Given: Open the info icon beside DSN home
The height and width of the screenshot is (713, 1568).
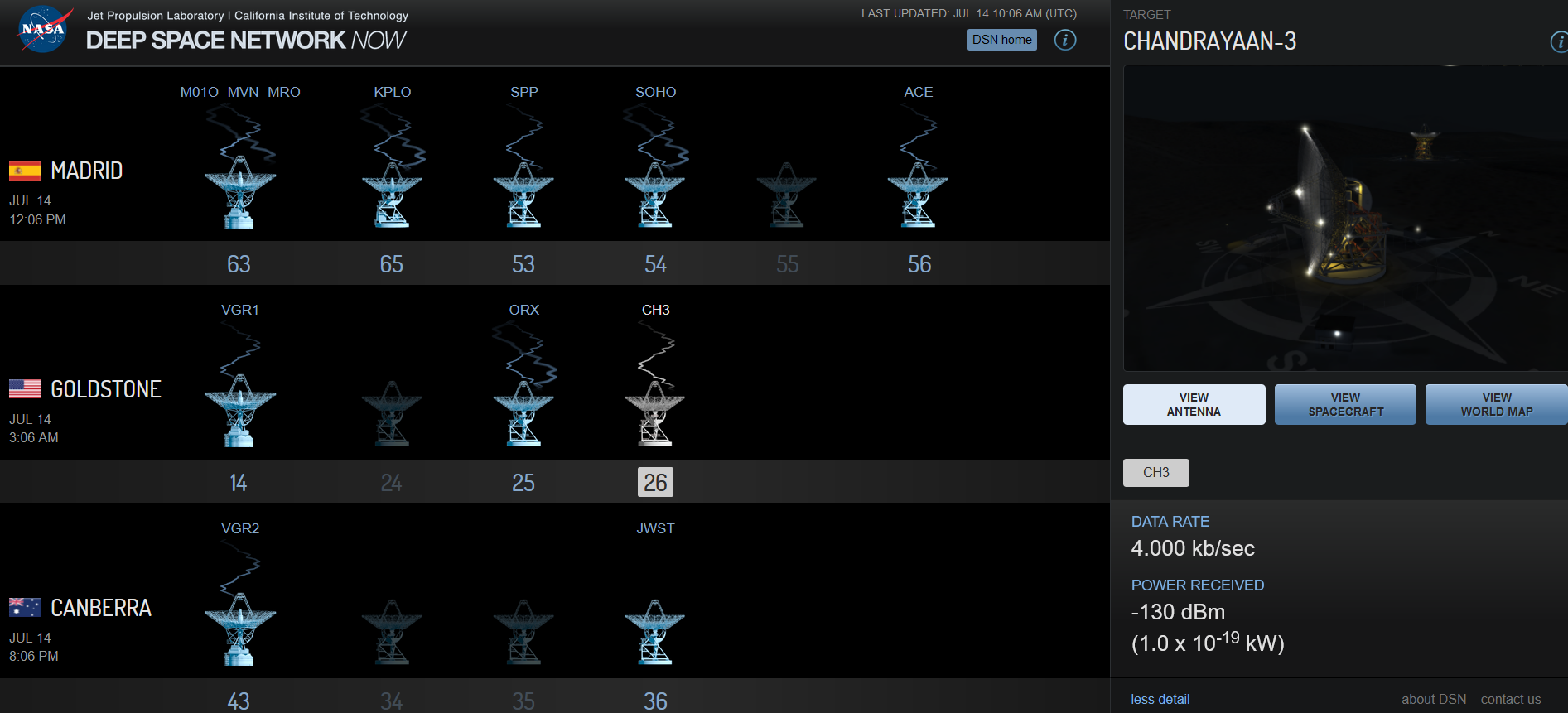Looking at the screenshot, I should click(x=1065, y=40).
